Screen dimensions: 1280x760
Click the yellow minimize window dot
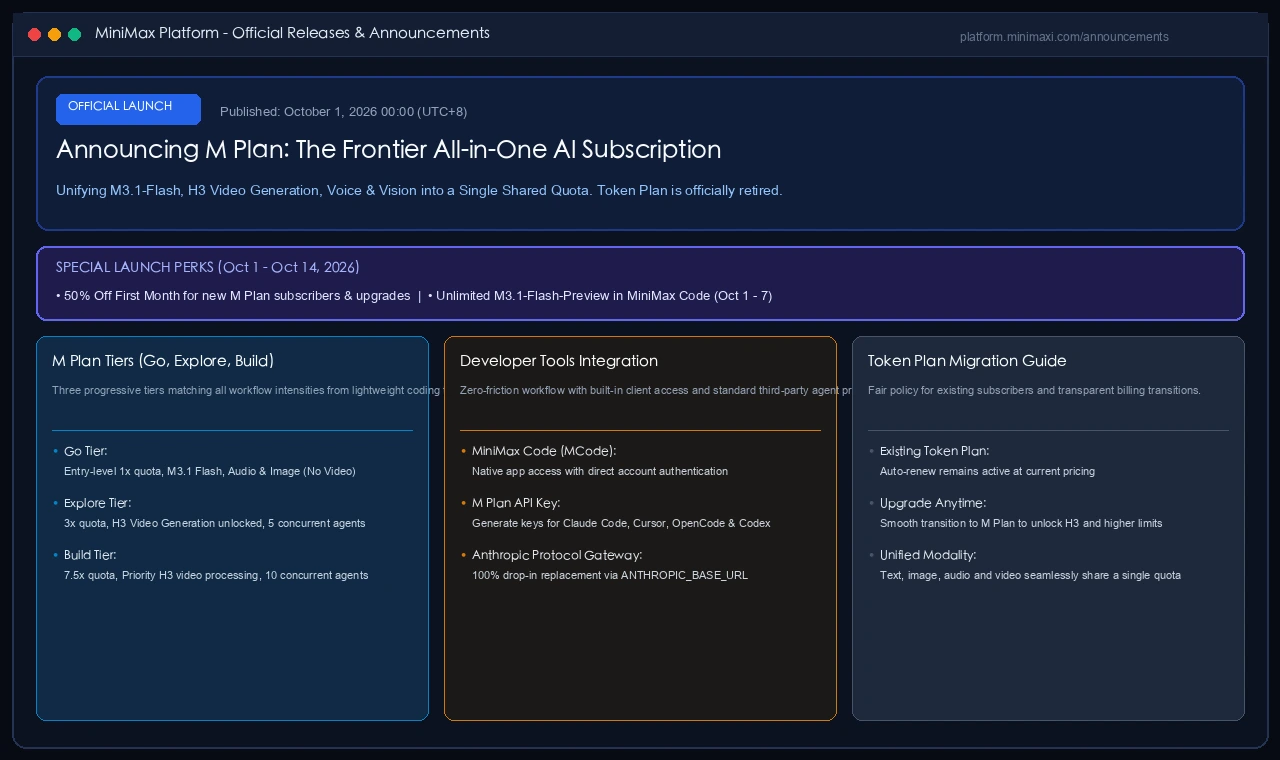(54, 34)
